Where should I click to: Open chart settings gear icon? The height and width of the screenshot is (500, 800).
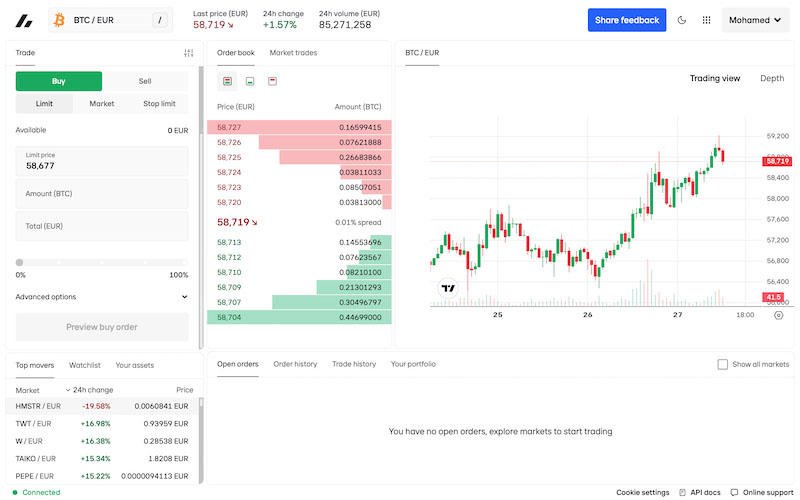coord(778,315)
